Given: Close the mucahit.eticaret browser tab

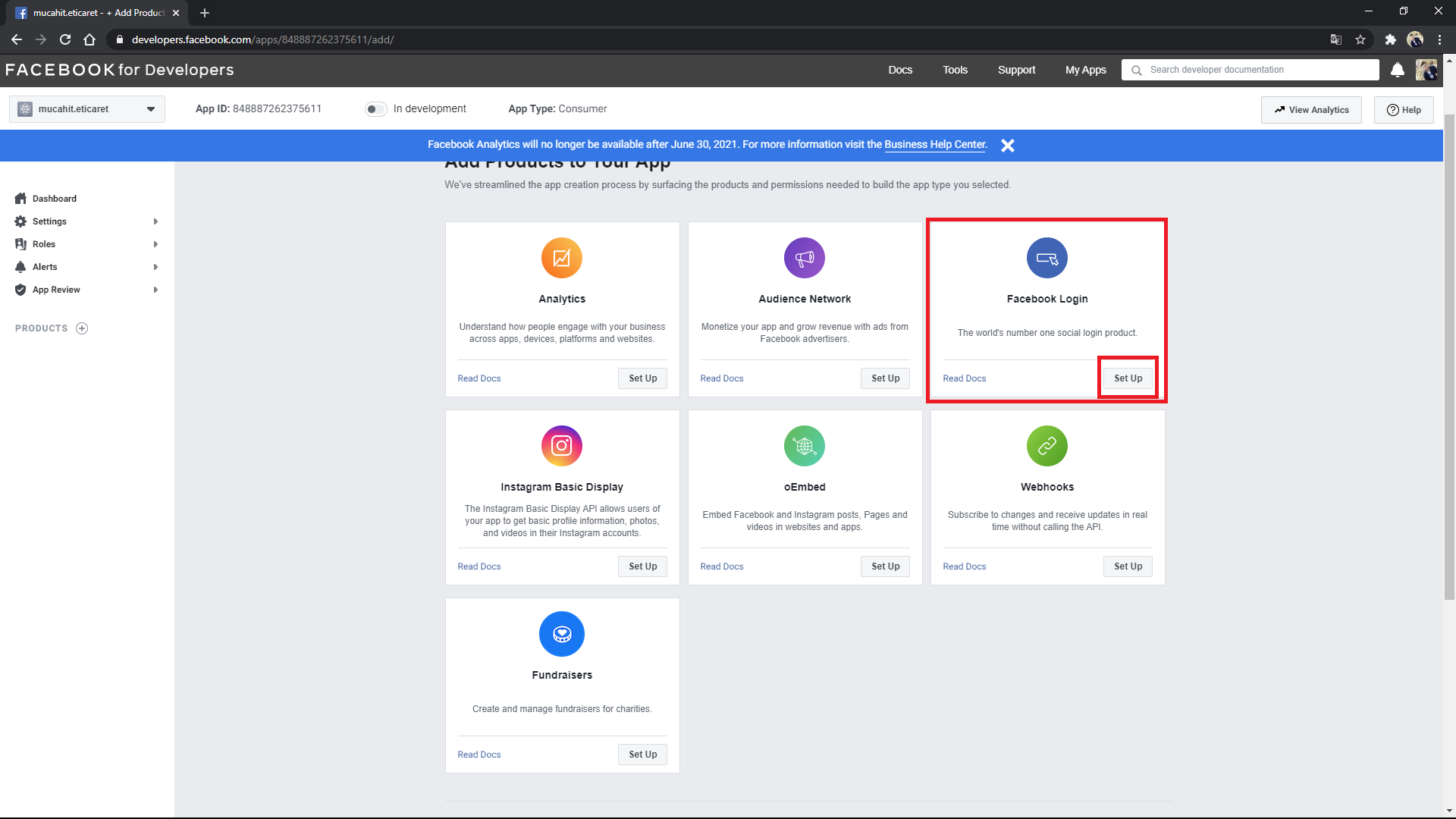Looking at the screenshot, I should click(176, 13).
